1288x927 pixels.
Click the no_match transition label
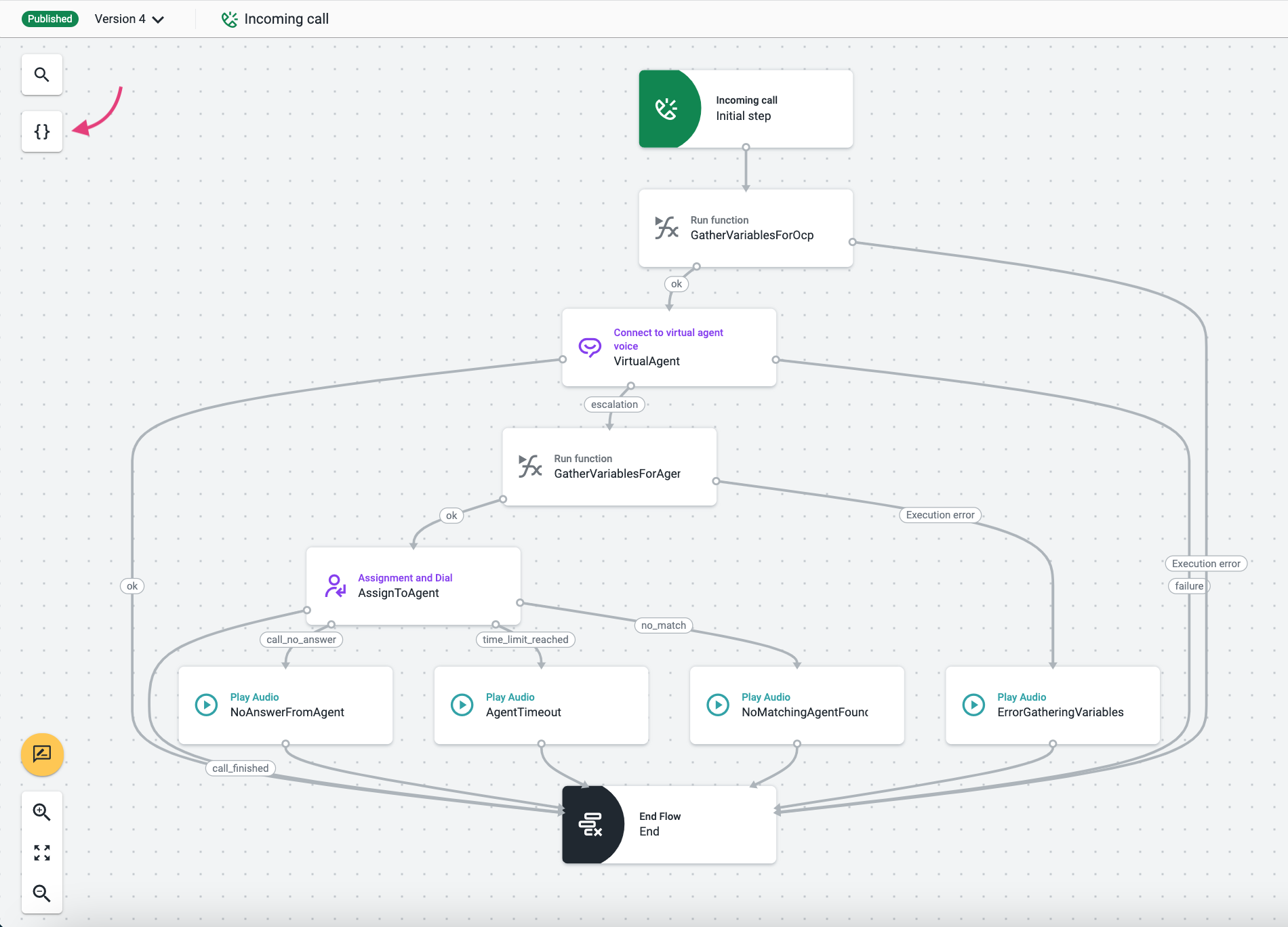click(x=663, y=625)
